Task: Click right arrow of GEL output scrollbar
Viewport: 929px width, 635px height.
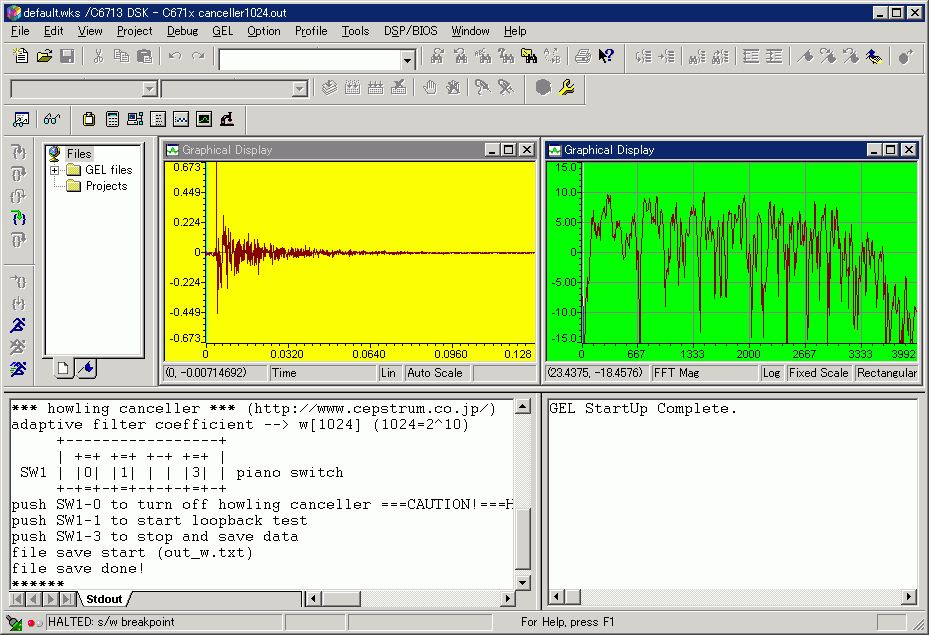Action: [909, 596]
